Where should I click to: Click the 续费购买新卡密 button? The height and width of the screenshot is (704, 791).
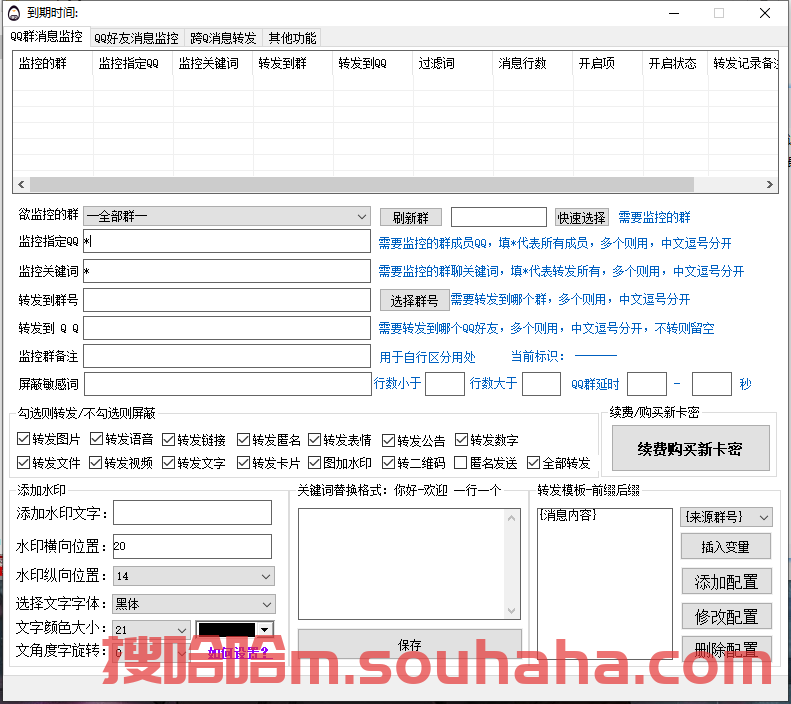(690, 449)
